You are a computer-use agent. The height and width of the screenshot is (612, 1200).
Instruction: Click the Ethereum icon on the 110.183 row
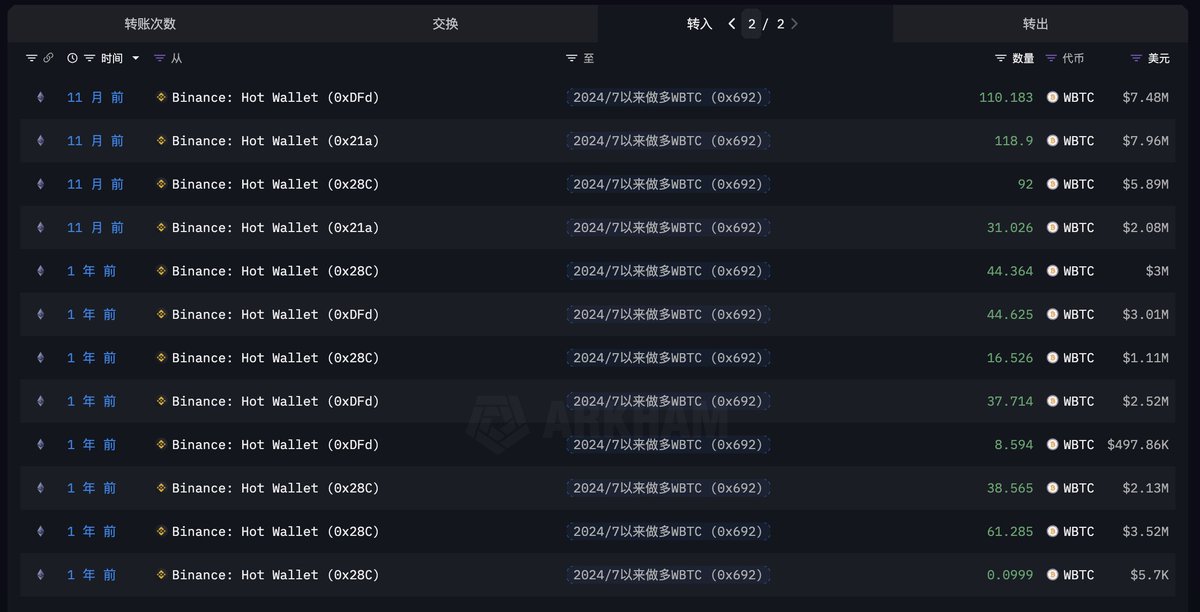coord(41,98)
